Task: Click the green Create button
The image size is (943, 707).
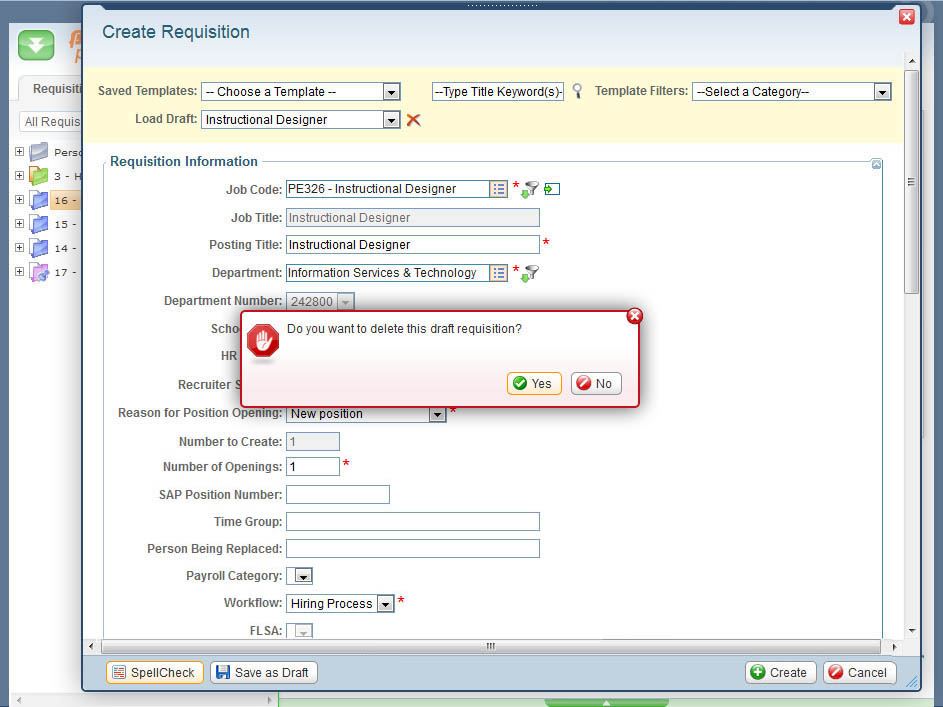Action: point(780,673)
